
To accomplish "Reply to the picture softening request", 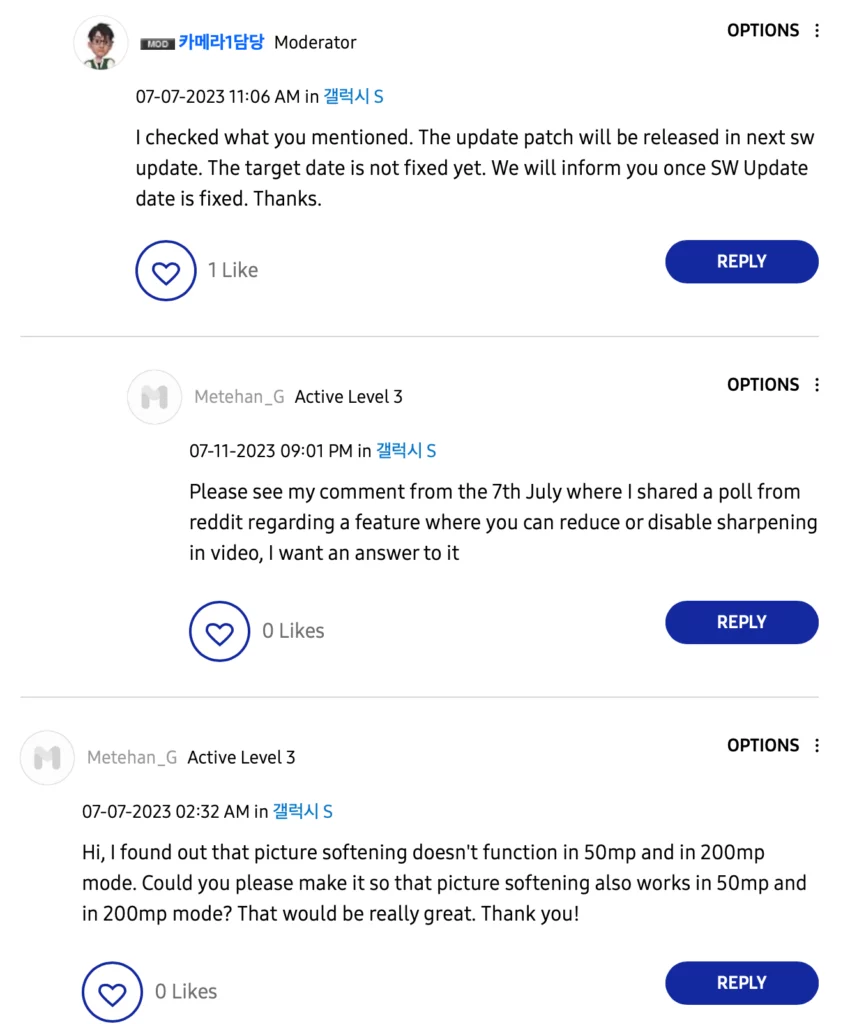I will (742, 982).
